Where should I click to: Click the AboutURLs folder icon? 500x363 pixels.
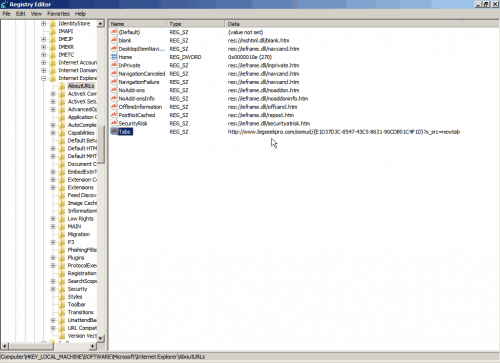coord(62,86)
